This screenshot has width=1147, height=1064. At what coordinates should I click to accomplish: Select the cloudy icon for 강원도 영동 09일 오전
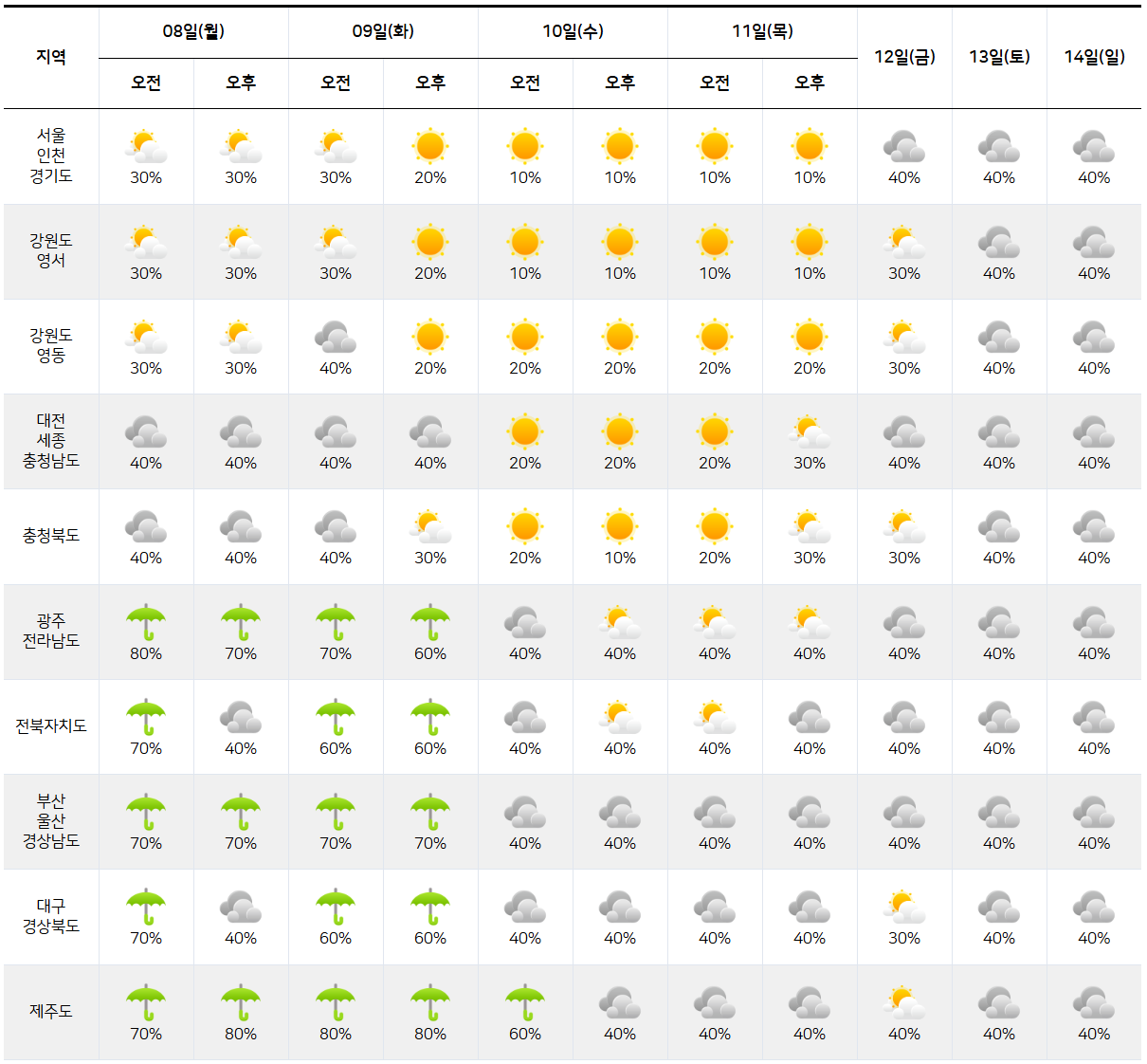[336, 337]
